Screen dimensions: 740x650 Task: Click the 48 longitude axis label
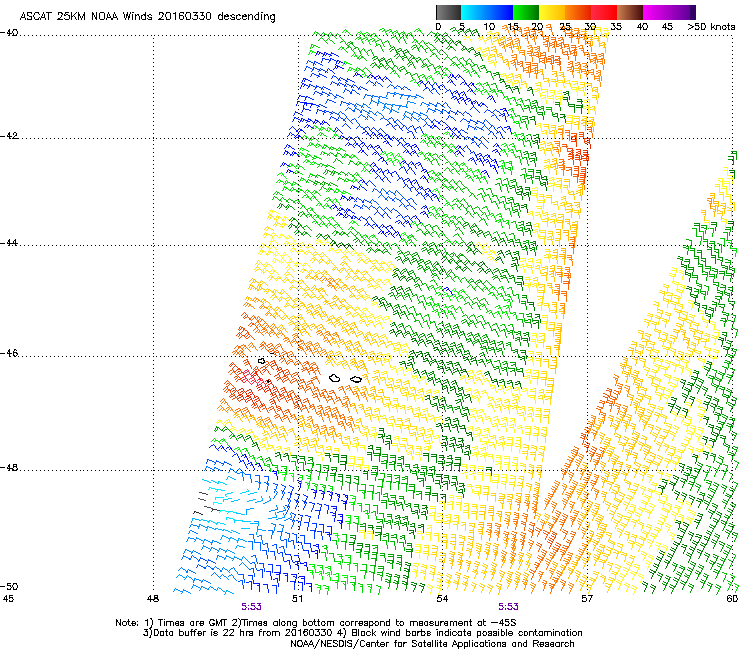[153, 599]
